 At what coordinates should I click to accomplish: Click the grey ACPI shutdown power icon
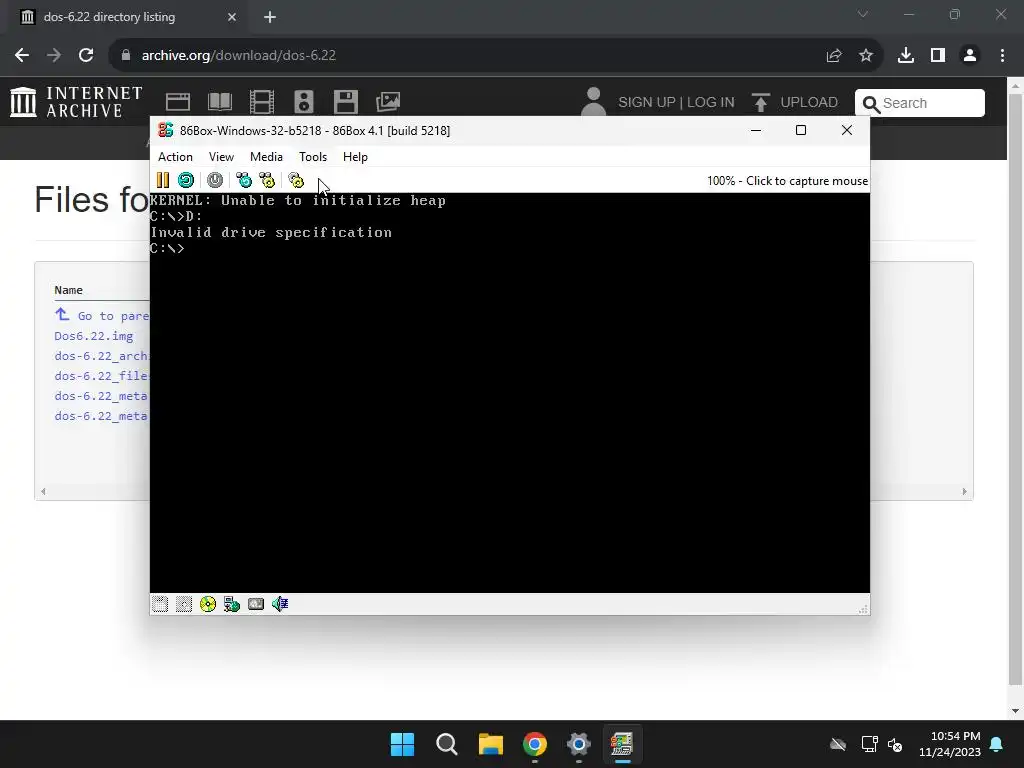pos(215,180)
